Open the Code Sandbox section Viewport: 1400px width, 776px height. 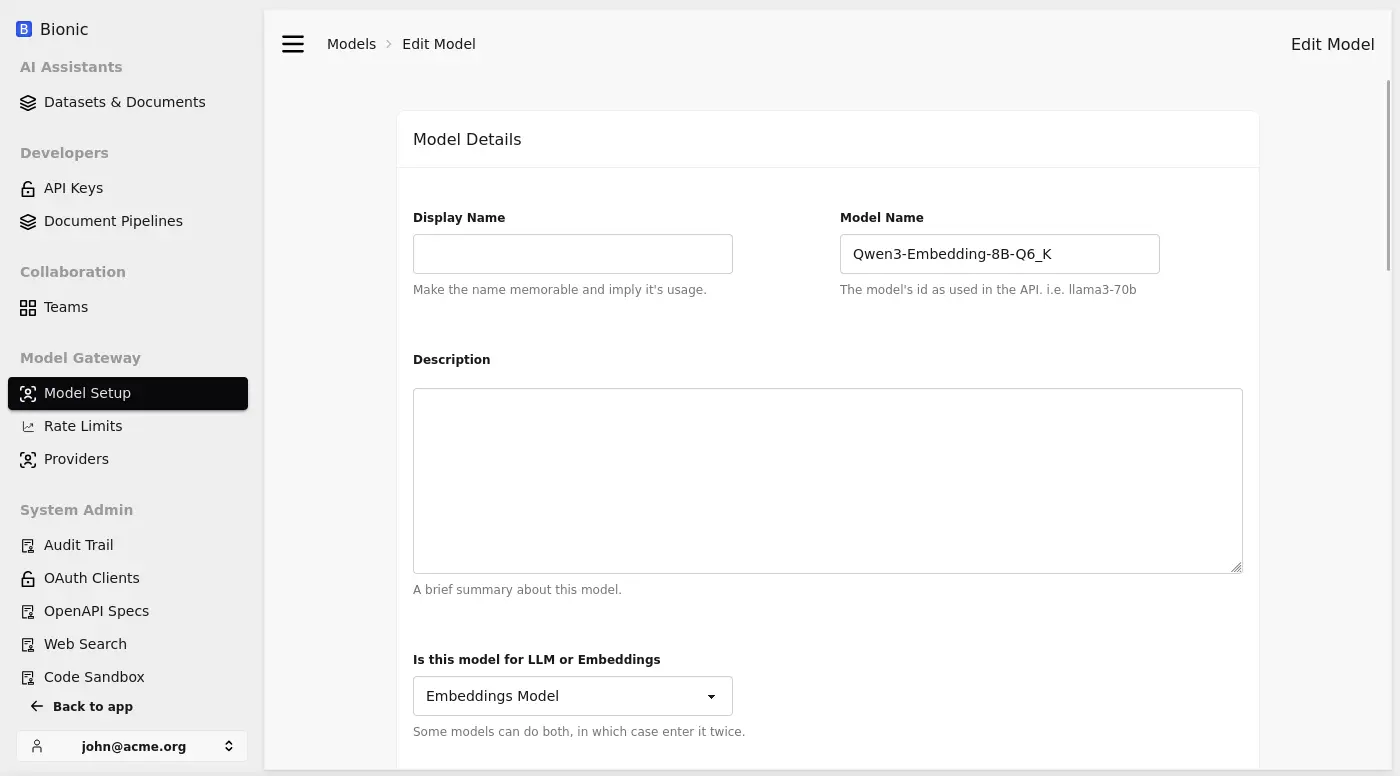(x=94, y=677)
